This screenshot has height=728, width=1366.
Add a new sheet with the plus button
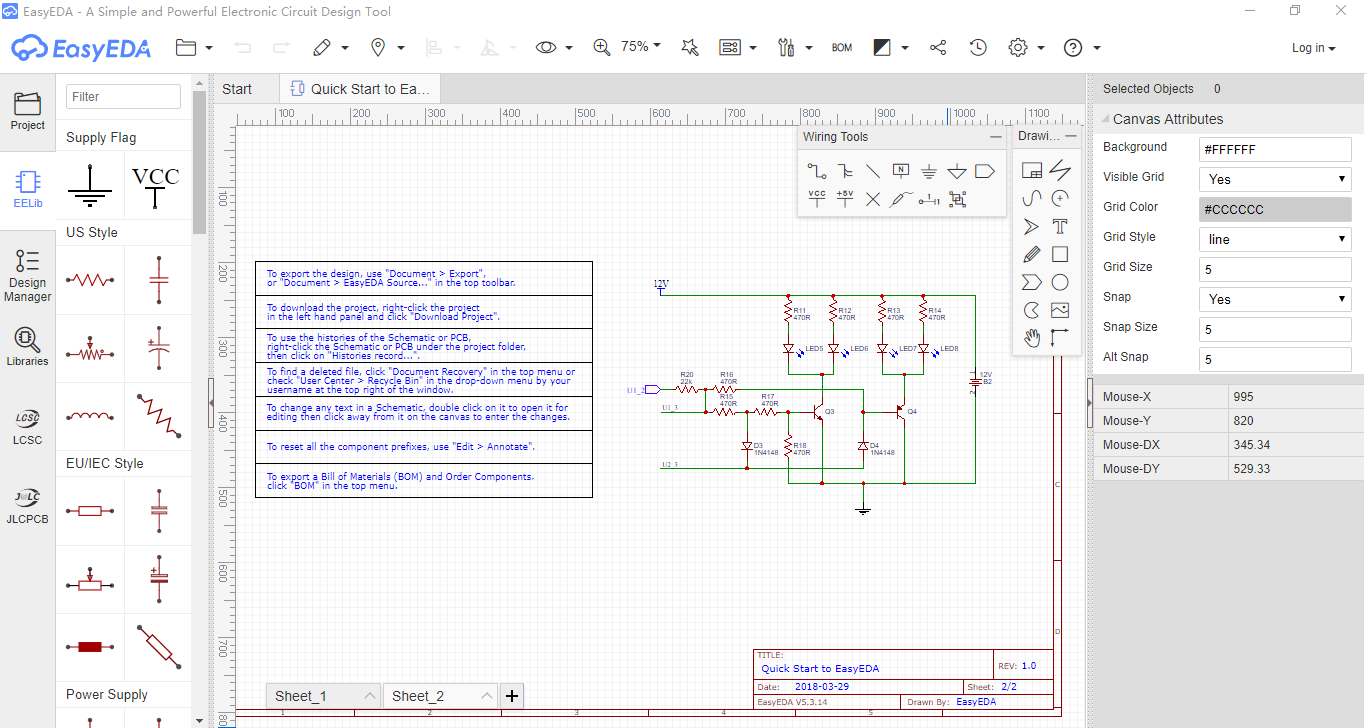pyautogui.click(x=511, y=696)
